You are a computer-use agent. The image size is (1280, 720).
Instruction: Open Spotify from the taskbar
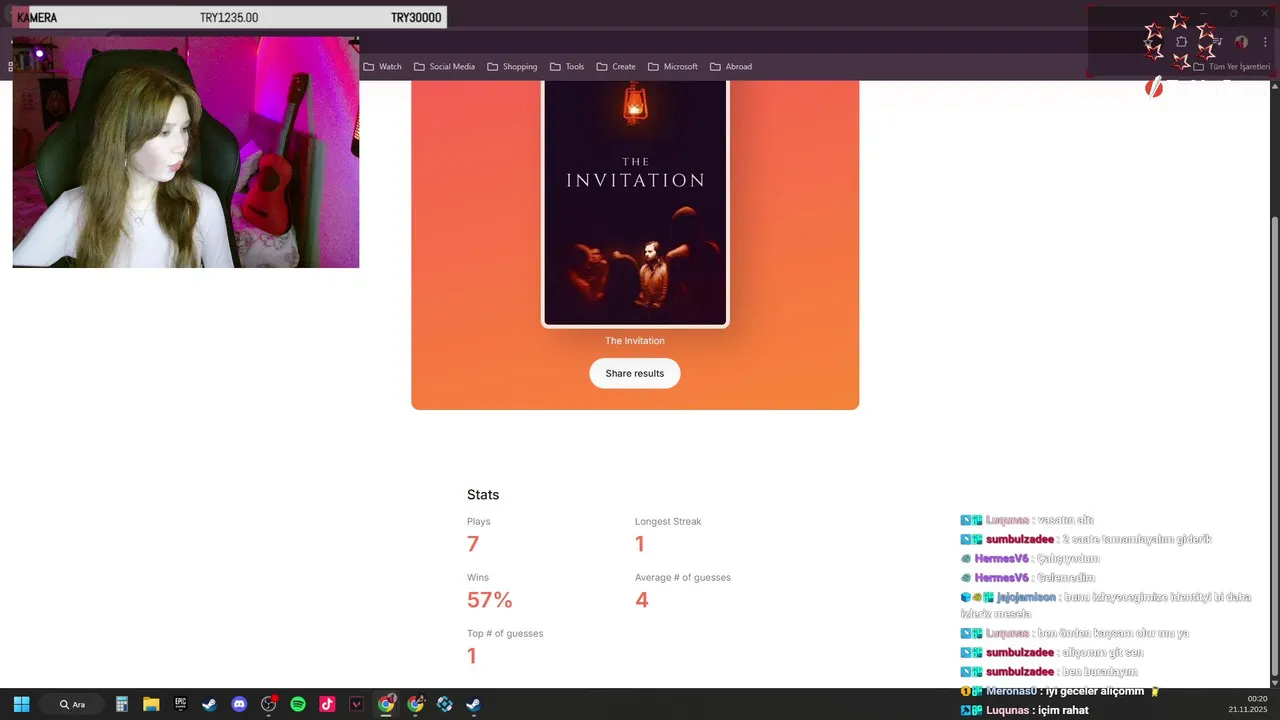coord(298,704)
